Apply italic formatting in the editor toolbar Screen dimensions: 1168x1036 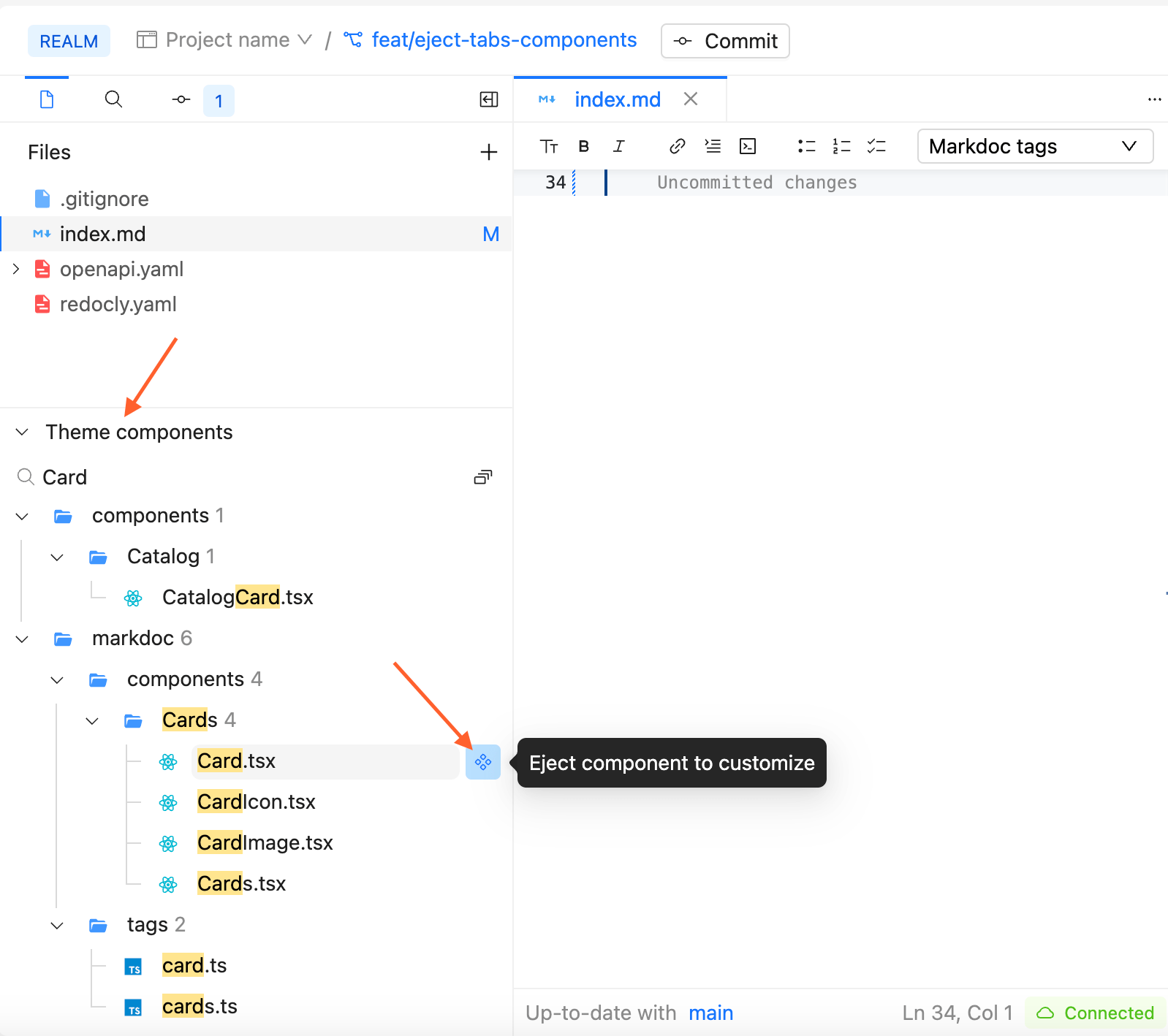[618, 146]
